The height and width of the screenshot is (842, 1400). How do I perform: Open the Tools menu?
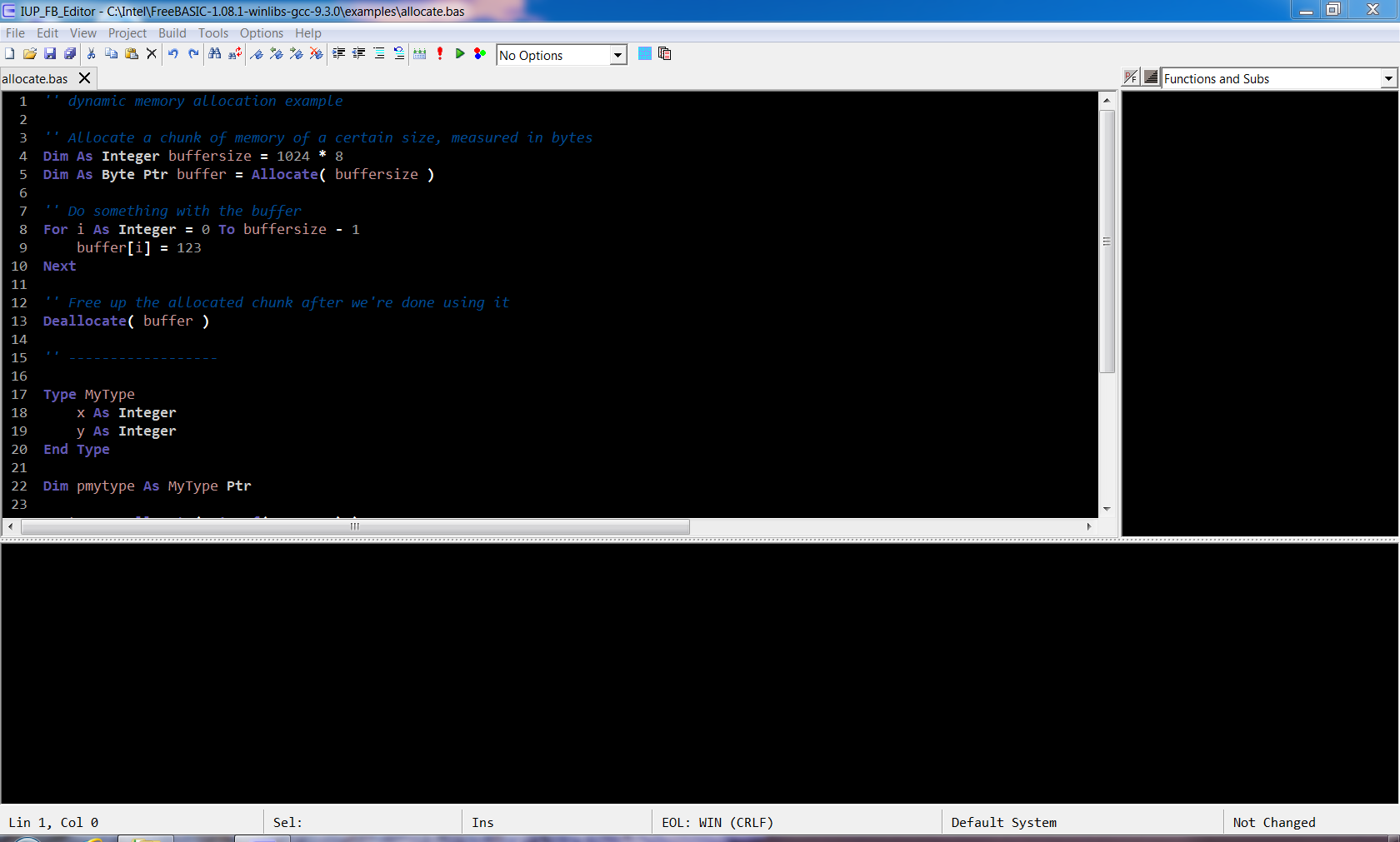pyautogui.click(x=213, y=33)
